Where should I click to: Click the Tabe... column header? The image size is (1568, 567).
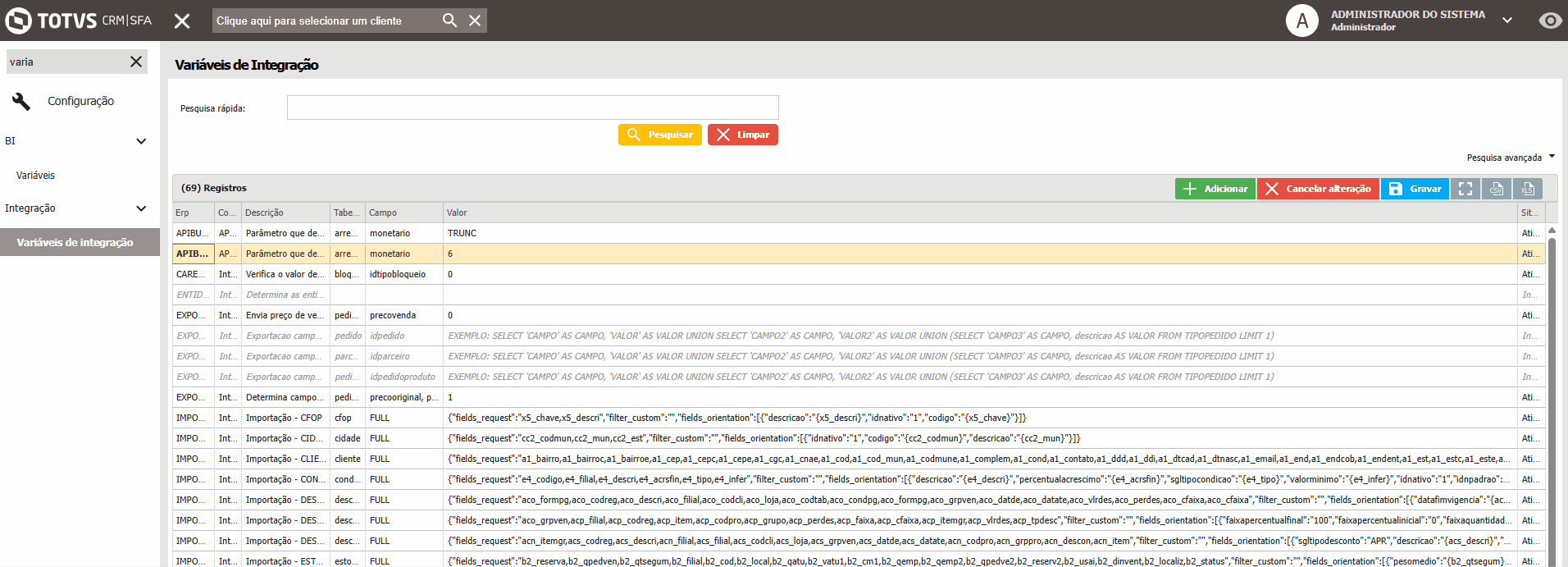[x=348, y=213]
